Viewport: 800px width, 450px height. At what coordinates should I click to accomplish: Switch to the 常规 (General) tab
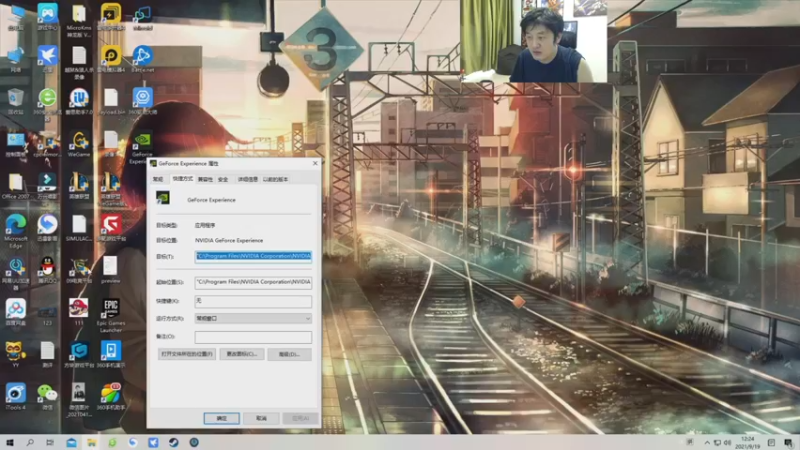pos(158,179)
